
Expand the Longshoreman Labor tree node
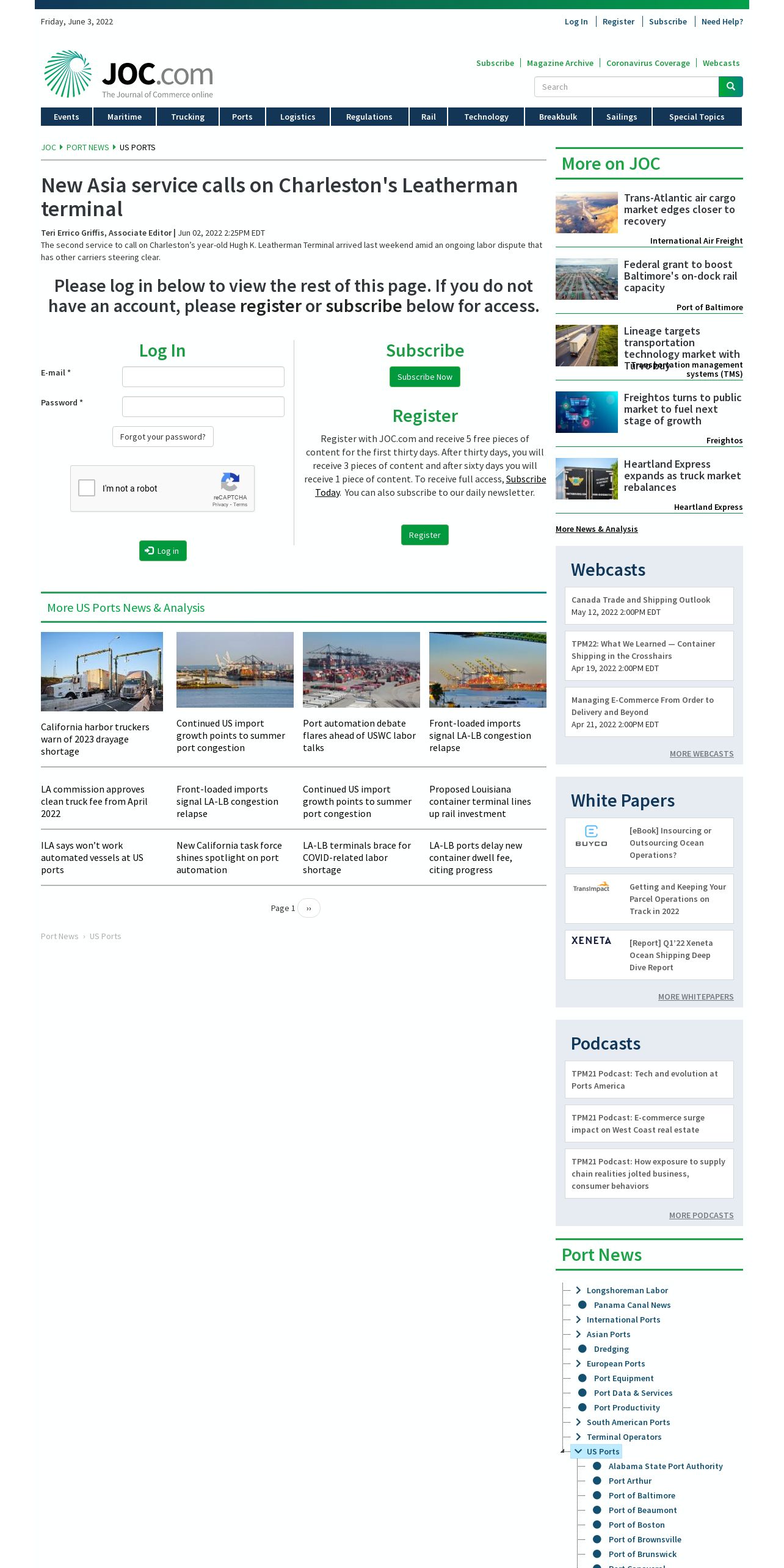[x=578, y=1290]
